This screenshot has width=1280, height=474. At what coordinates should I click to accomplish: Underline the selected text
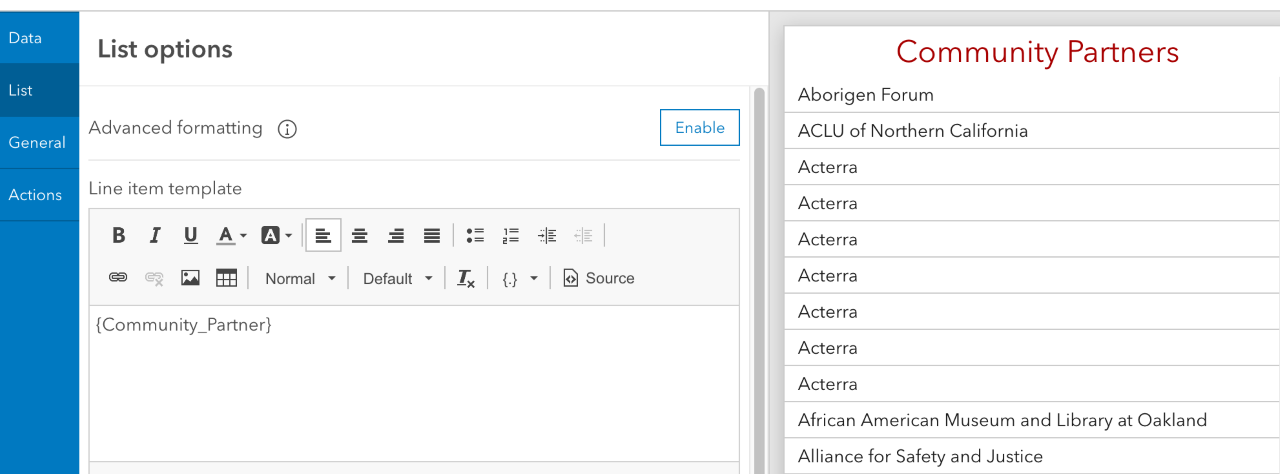(190, 236)
